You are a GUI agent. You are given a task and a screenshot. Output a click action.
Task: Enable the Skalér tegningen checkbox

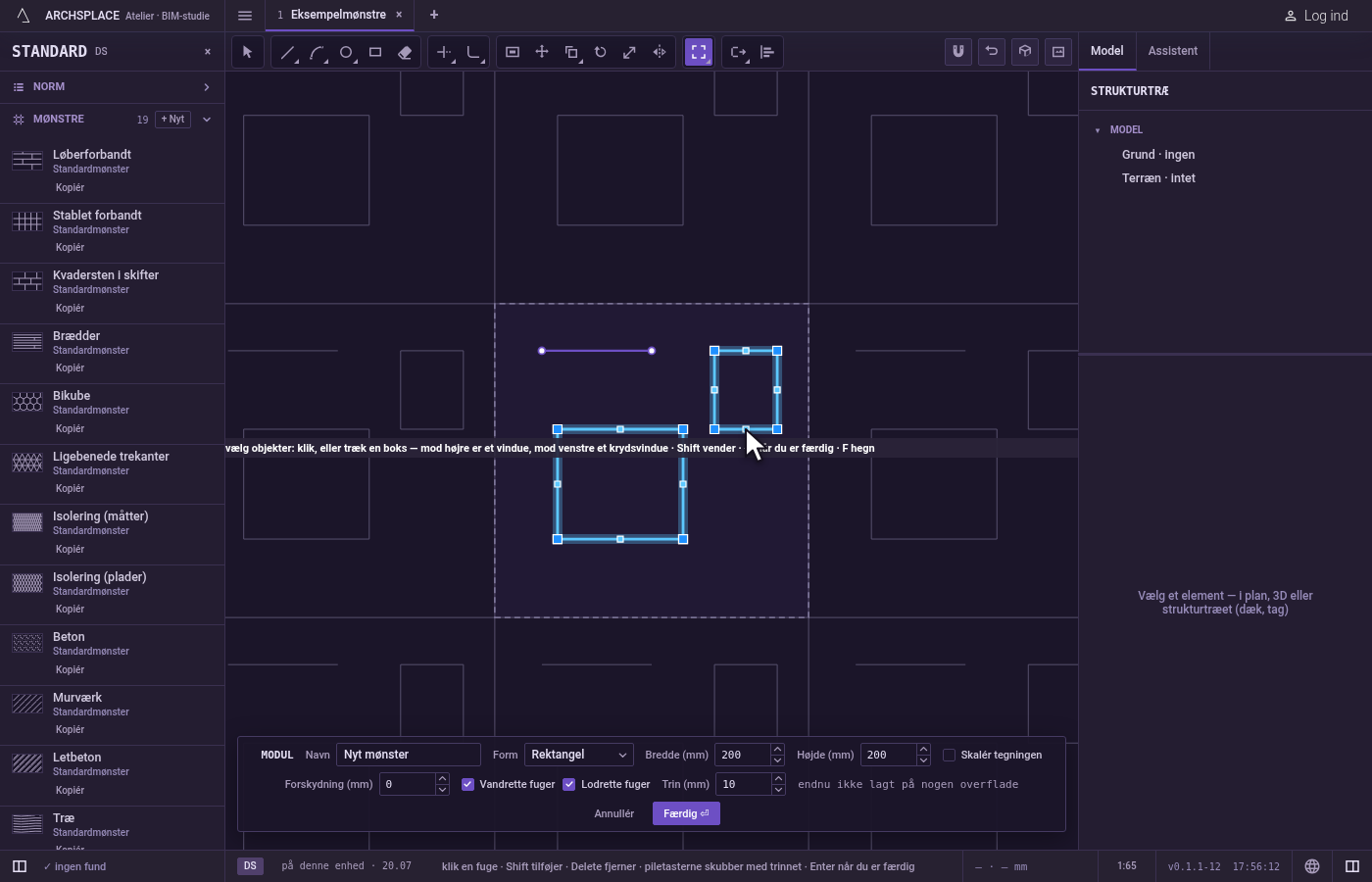pos(949,755)
